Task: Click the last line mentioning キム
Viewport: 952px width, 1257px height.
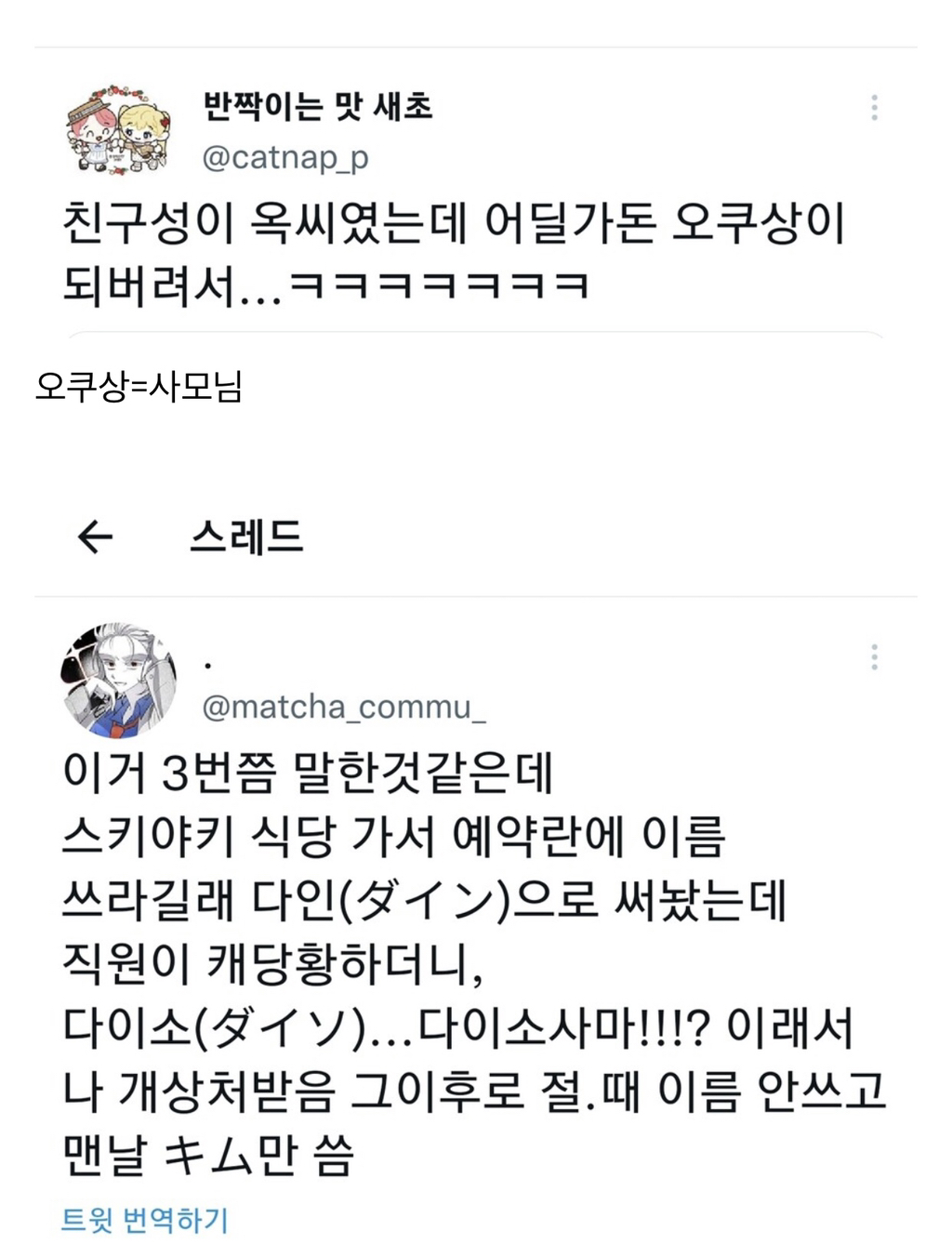Action: [208, 1156]
